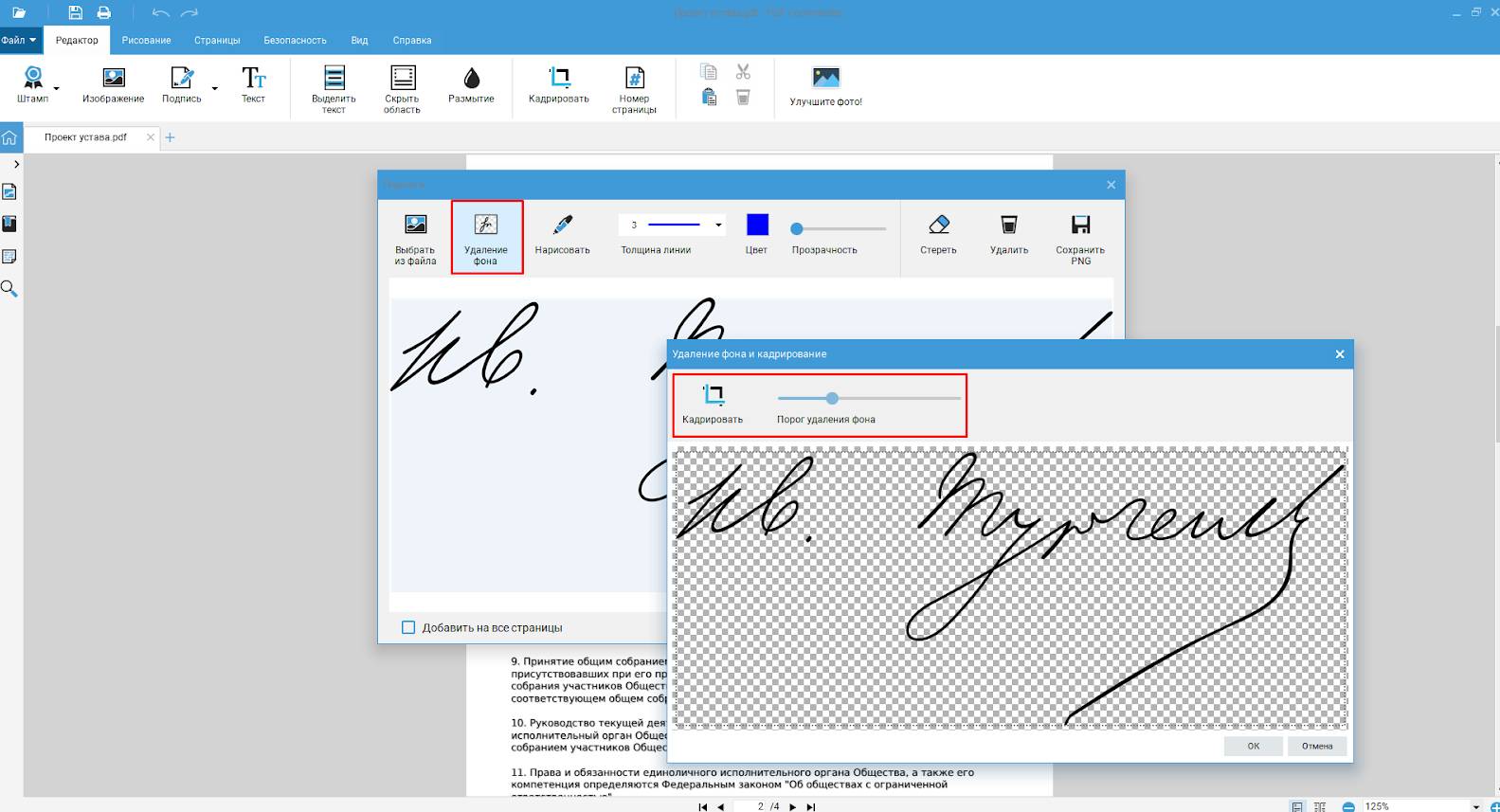Viewport: 1500px width, 812px height.
Task: Click the copy icon in ribbon
Action: [x=708, y=72]
